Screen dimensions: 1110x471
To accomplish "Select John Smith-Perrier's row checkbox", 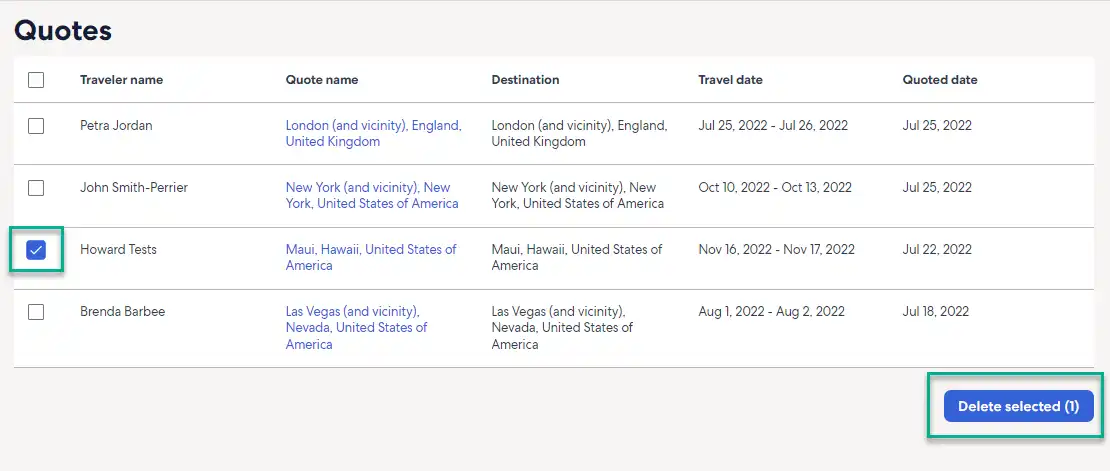I will [35, 188].
